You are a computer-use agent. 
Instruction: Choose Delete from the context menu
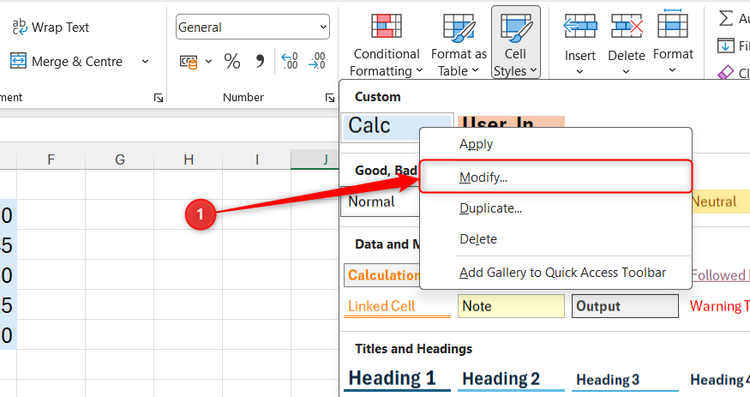point(556,239)
